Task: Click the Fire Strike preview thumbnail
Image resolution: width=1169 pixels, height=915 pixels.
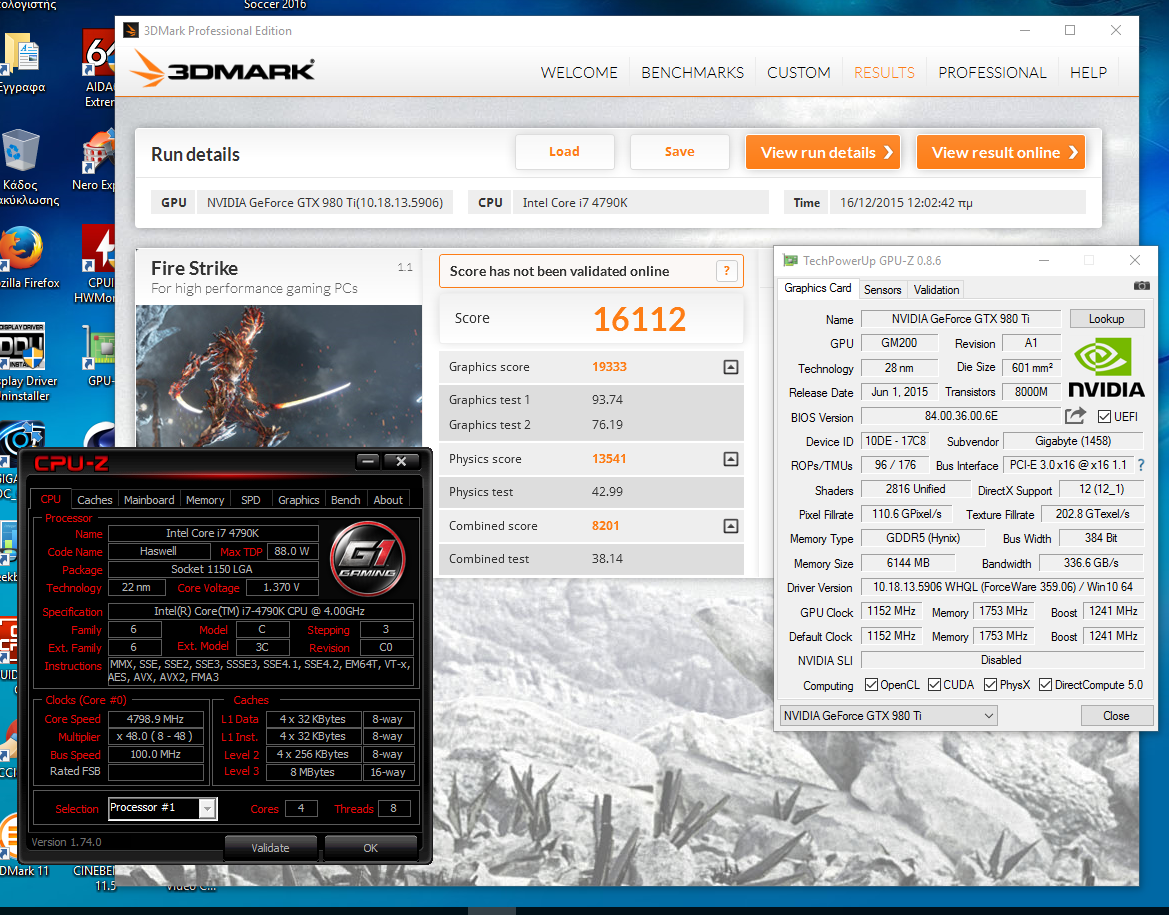Action: (279, 377)
